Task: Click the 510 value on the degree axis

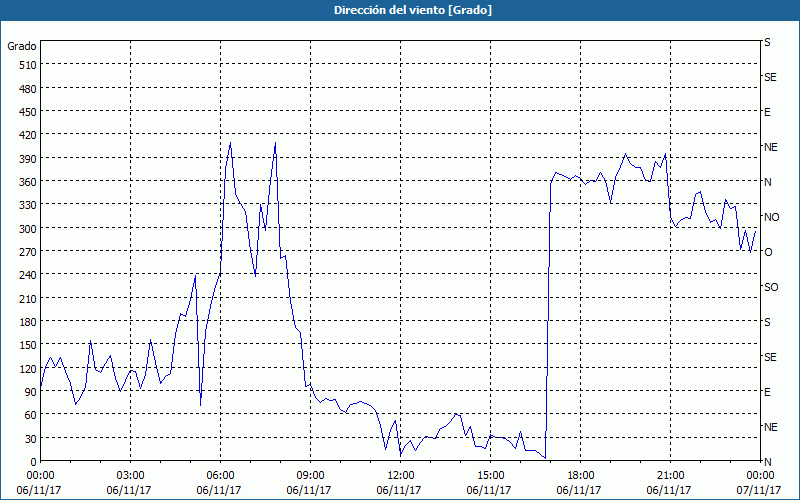Action: click(28, 65)
